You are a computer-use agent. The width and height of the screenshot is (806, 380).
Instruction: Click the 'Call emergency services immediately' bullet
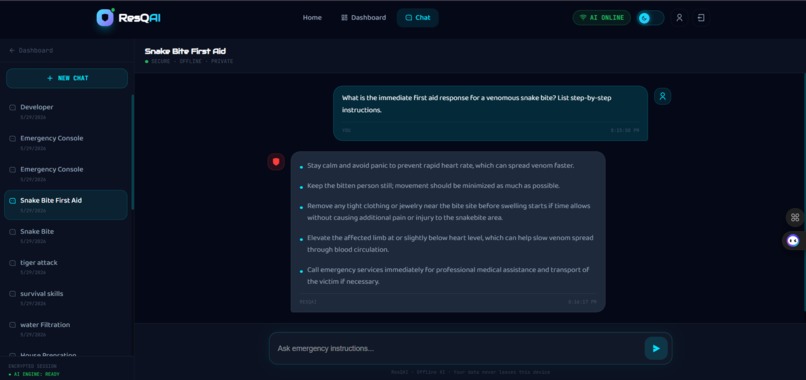pyautogui.click(x=448, y=276)
